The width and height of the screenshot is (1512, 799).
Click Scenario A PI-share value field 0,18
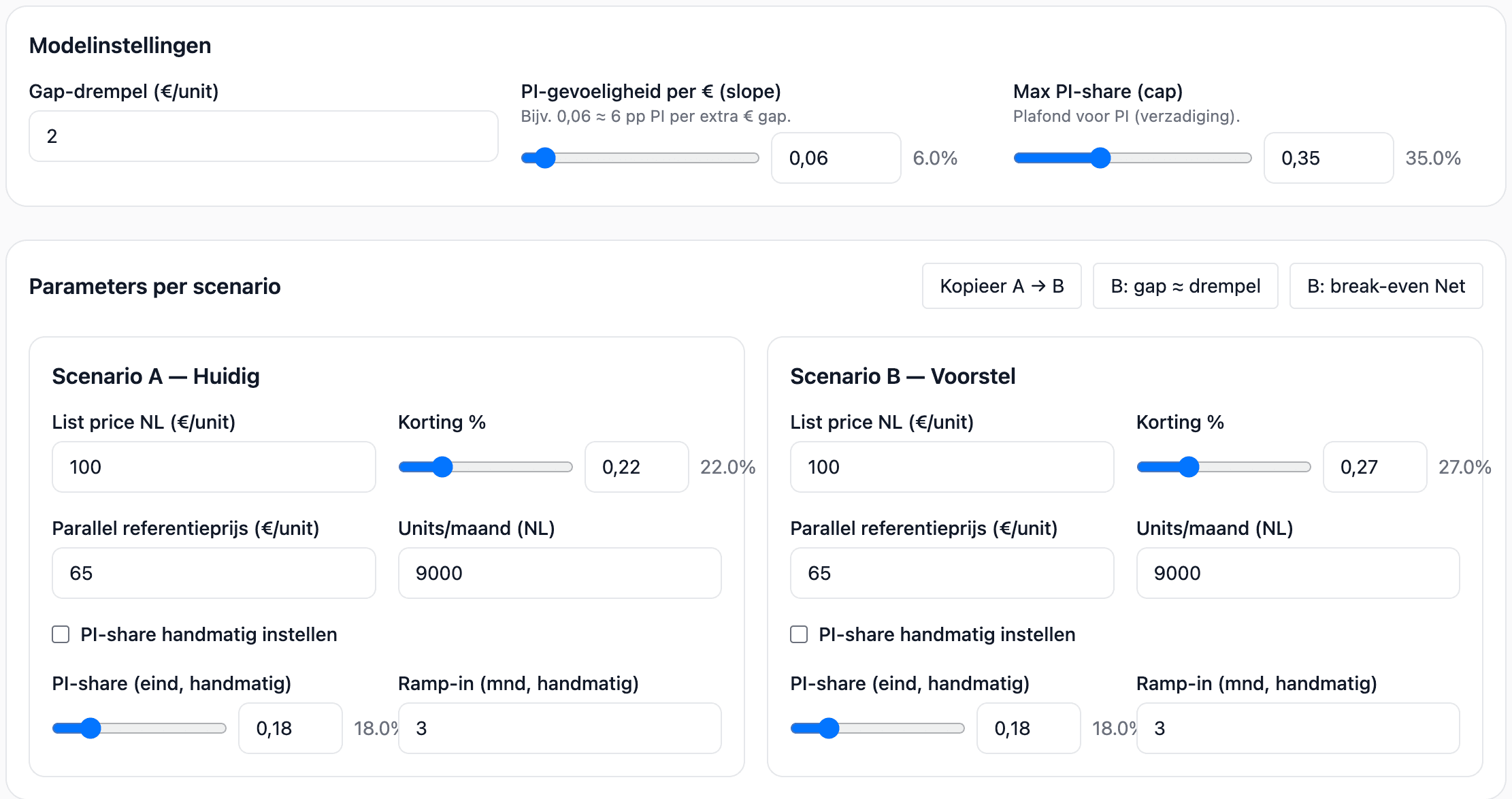pyautogui.click(x=290, y=728)
